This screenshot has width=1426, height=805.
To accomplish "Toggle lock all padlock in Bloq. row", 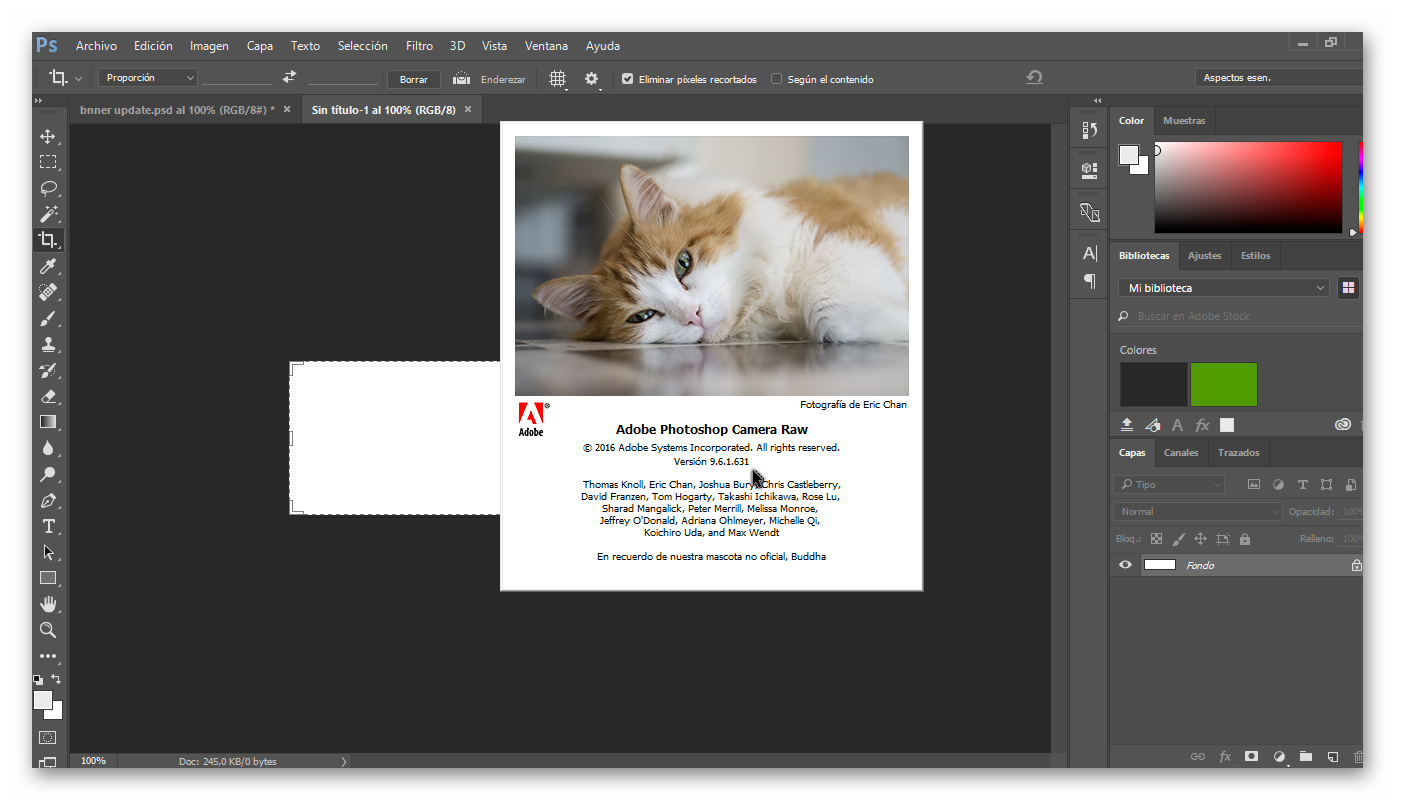I will pyautogui.click(x=1245, y=539).
